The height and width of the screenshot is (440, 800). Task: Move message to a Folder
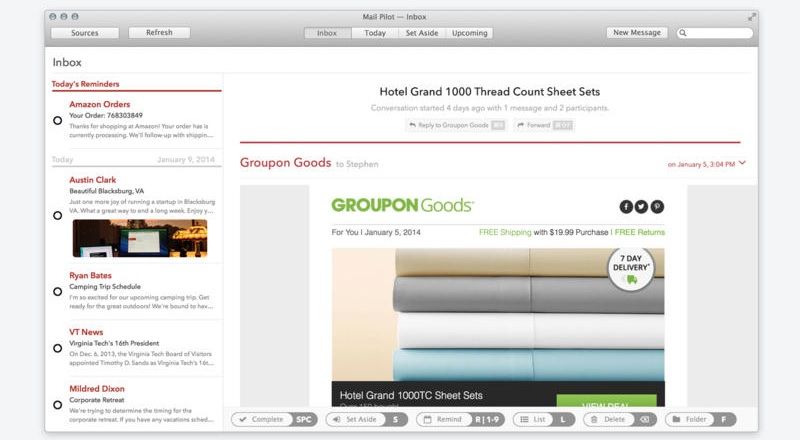[x=701, y=420]
